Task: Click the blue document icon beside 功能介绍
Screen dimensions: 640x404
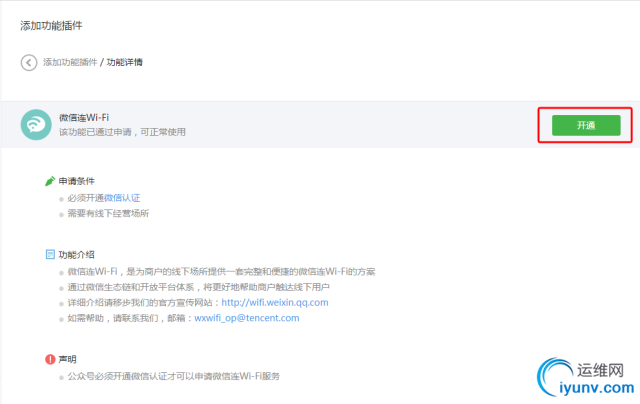Action: tap(50, 255)
